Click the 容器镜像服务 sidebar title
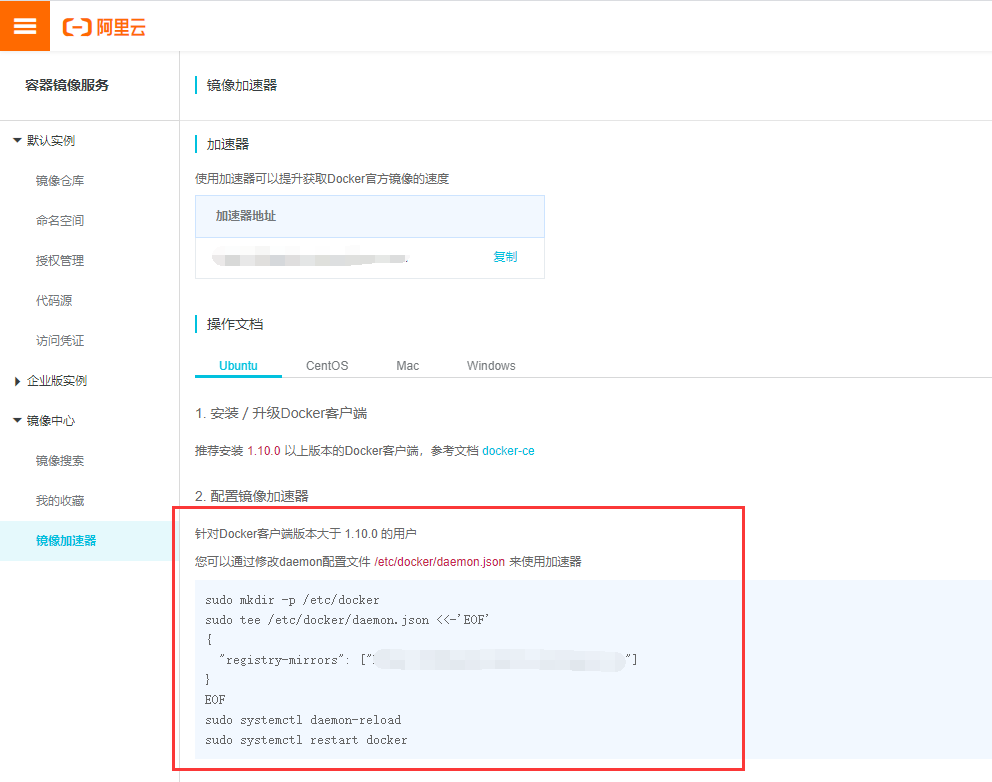This screenshot has width=992, height=782. click(66, 85)
